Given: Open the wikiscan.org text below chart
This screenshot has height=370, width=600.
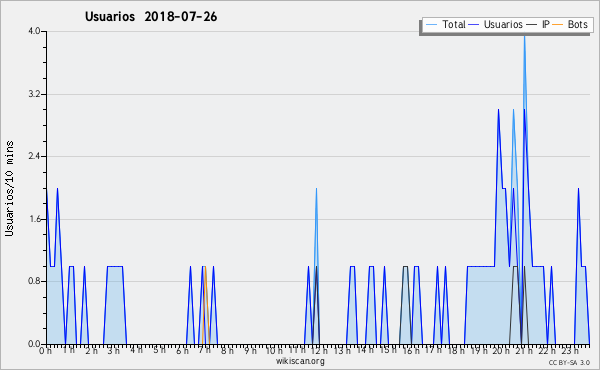Looking at the screenshot, I should pyautogui.click(x=300, y=361).
